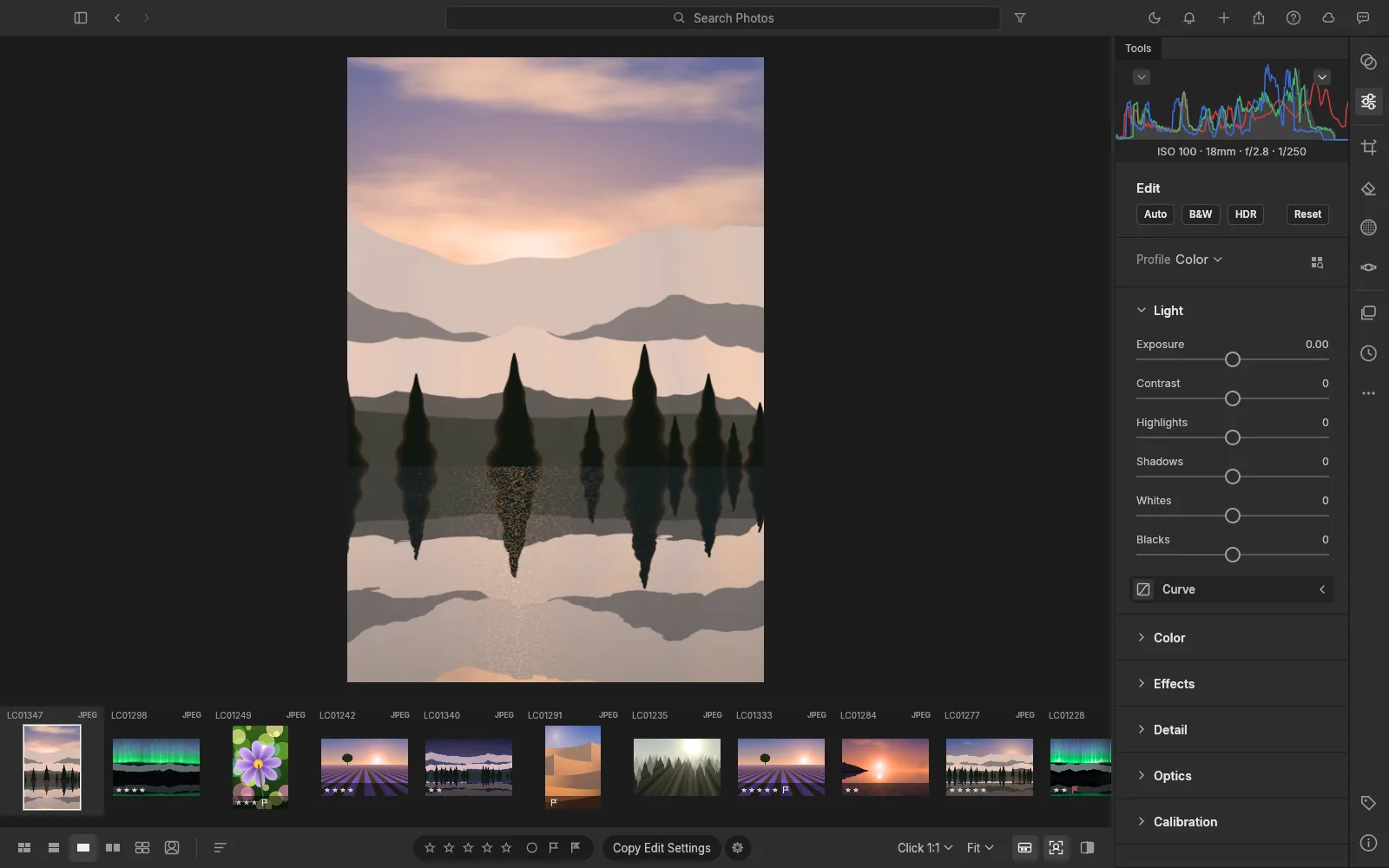This screenshot has width=1389, height=868.
Task: Toggle the left sidebar panel
Action: click(81, 17)
